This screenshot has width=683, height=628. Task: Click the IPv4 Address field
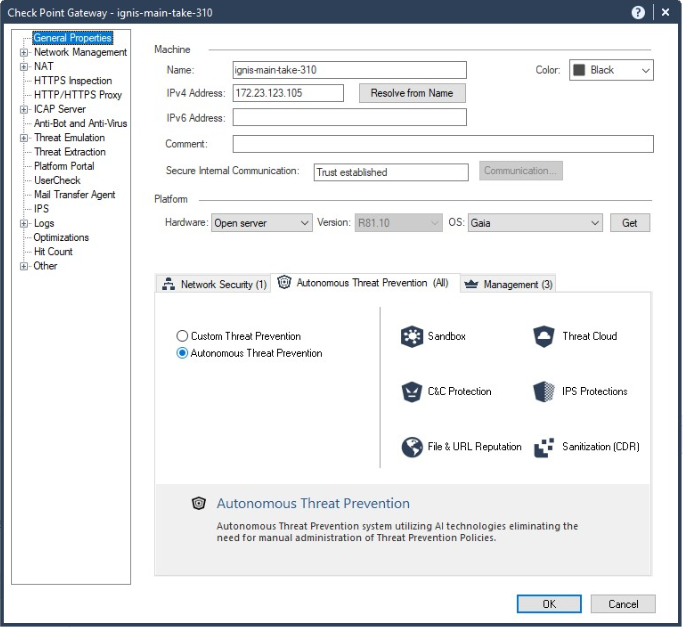tap(288, 93)
